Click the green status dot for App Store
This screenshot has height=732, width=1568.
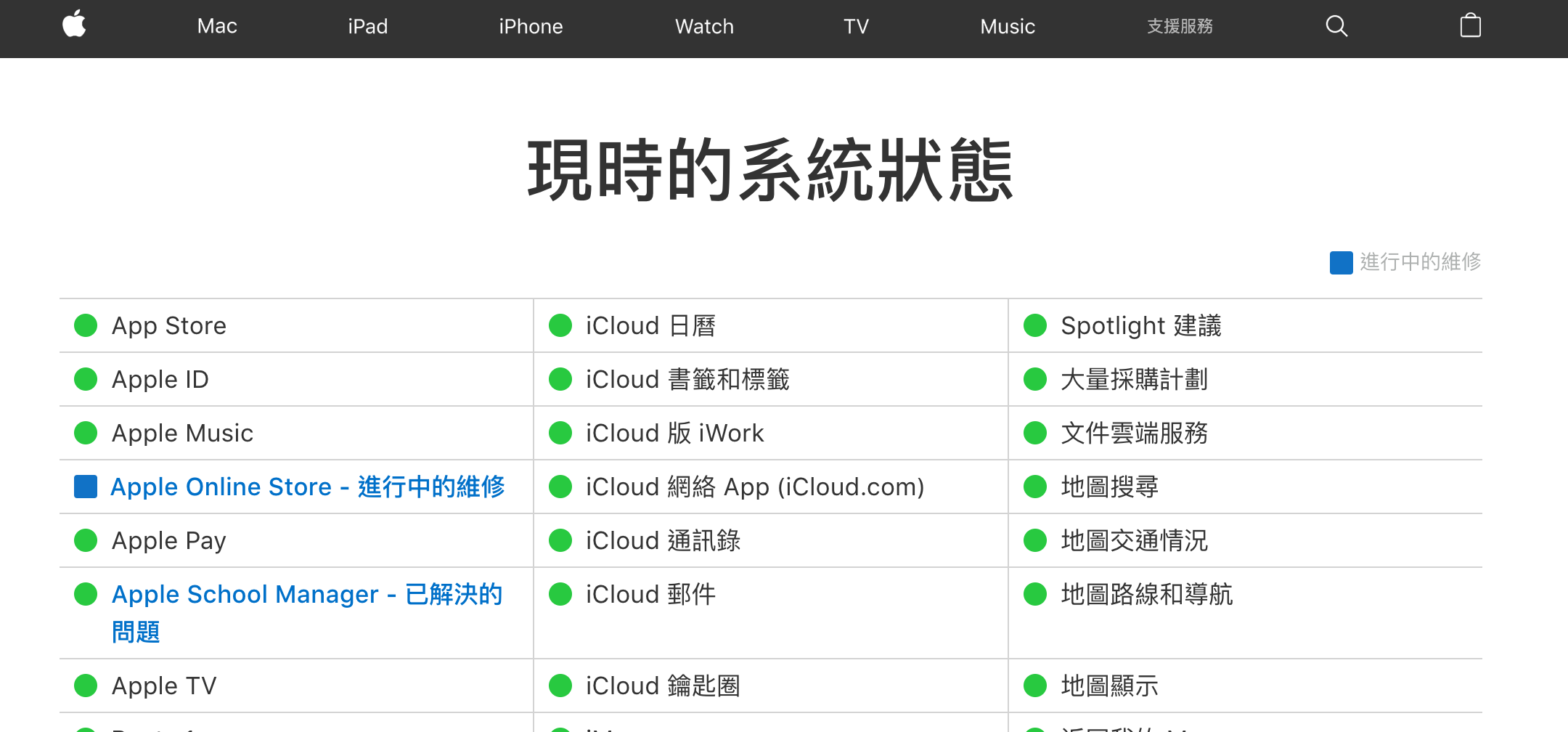point(86,325)
